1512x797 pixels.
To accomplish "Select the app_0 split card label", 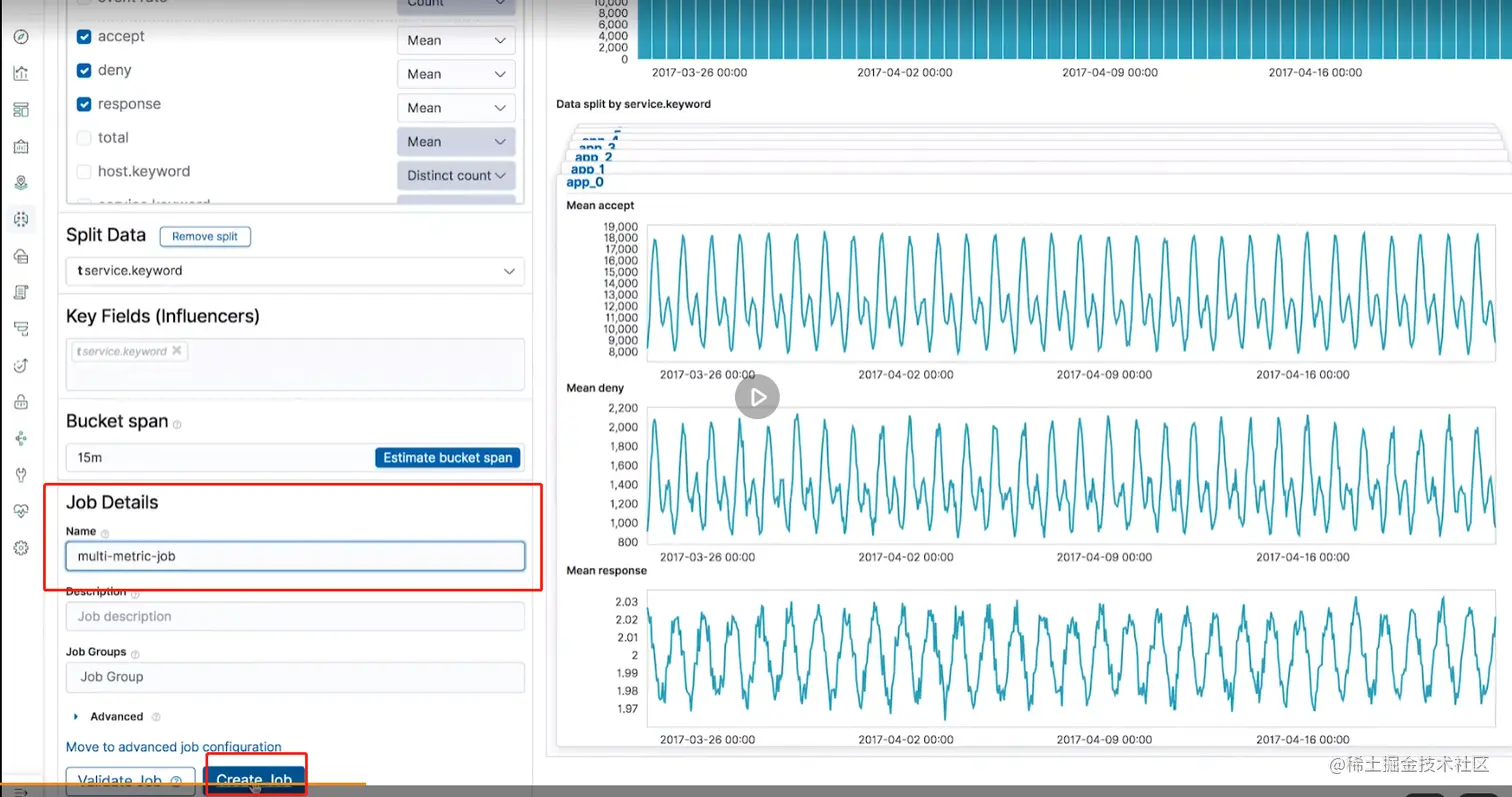I will [585, 182].
